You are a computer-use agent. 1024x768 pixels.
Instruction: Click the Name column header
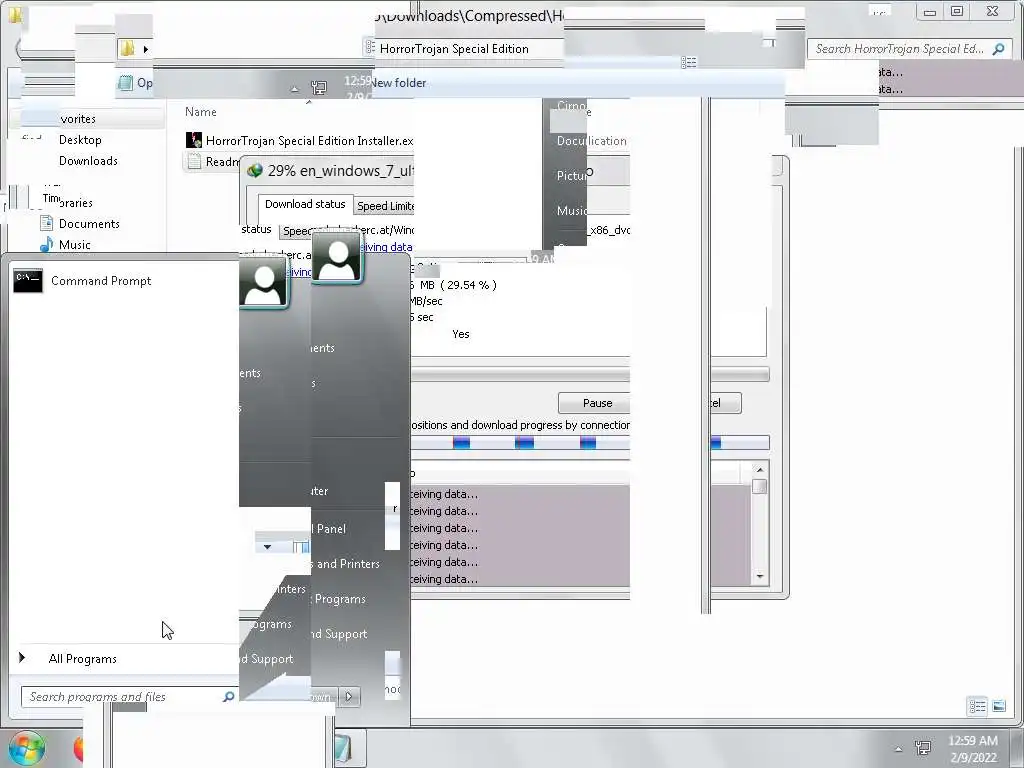[x=200, y=112]
